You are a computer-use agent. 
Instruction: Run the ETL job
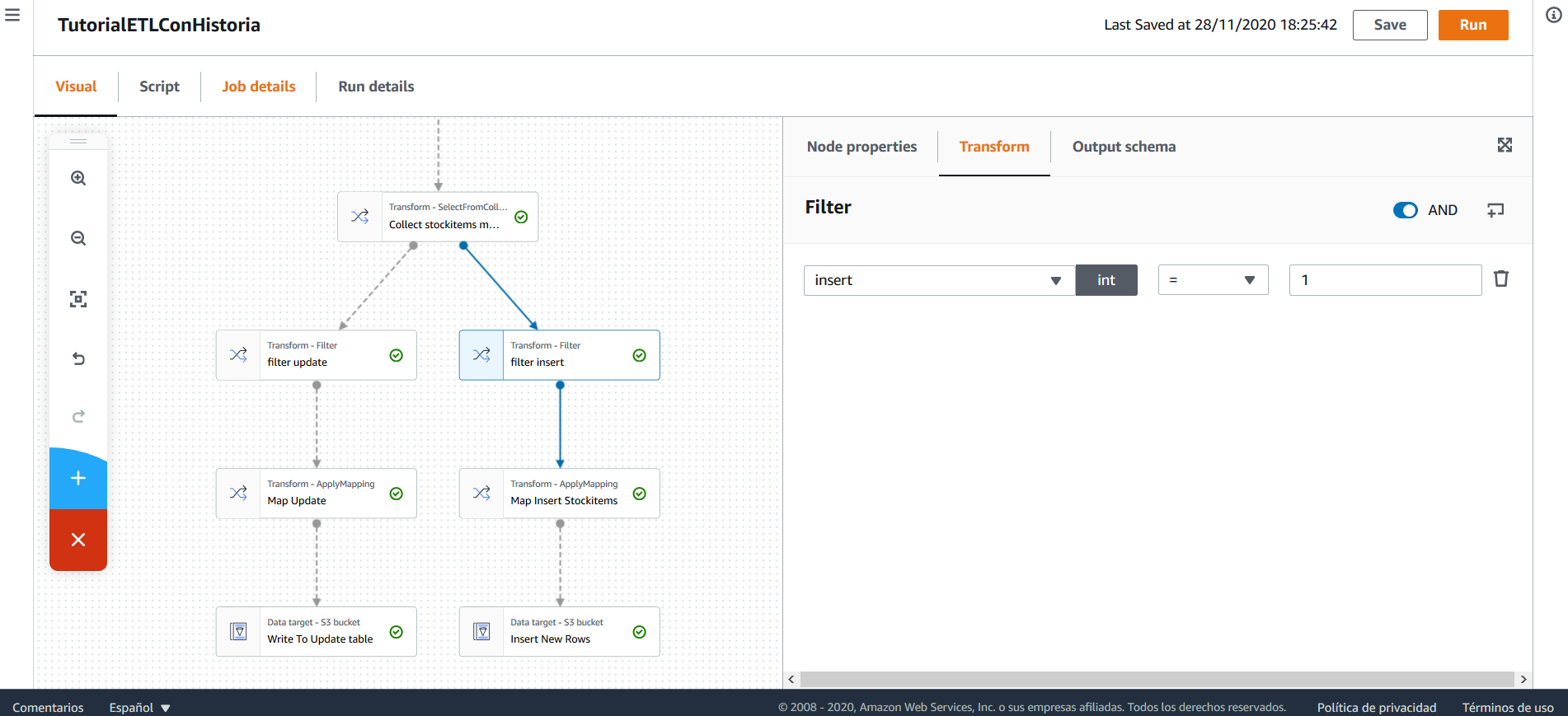tap(1473, 25)
